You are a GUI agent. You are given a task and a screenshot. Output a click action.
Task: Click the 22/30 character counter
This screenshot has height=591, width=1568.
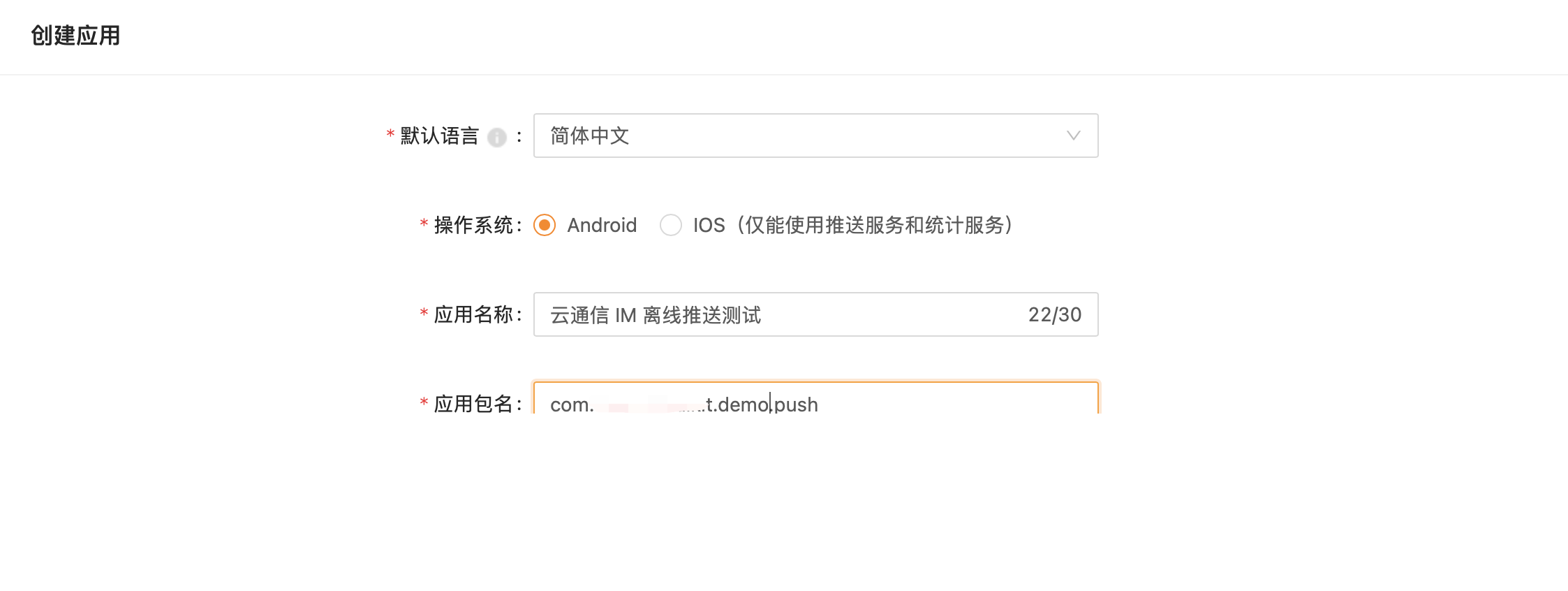pyautogui.click(x=1054, y=314)
